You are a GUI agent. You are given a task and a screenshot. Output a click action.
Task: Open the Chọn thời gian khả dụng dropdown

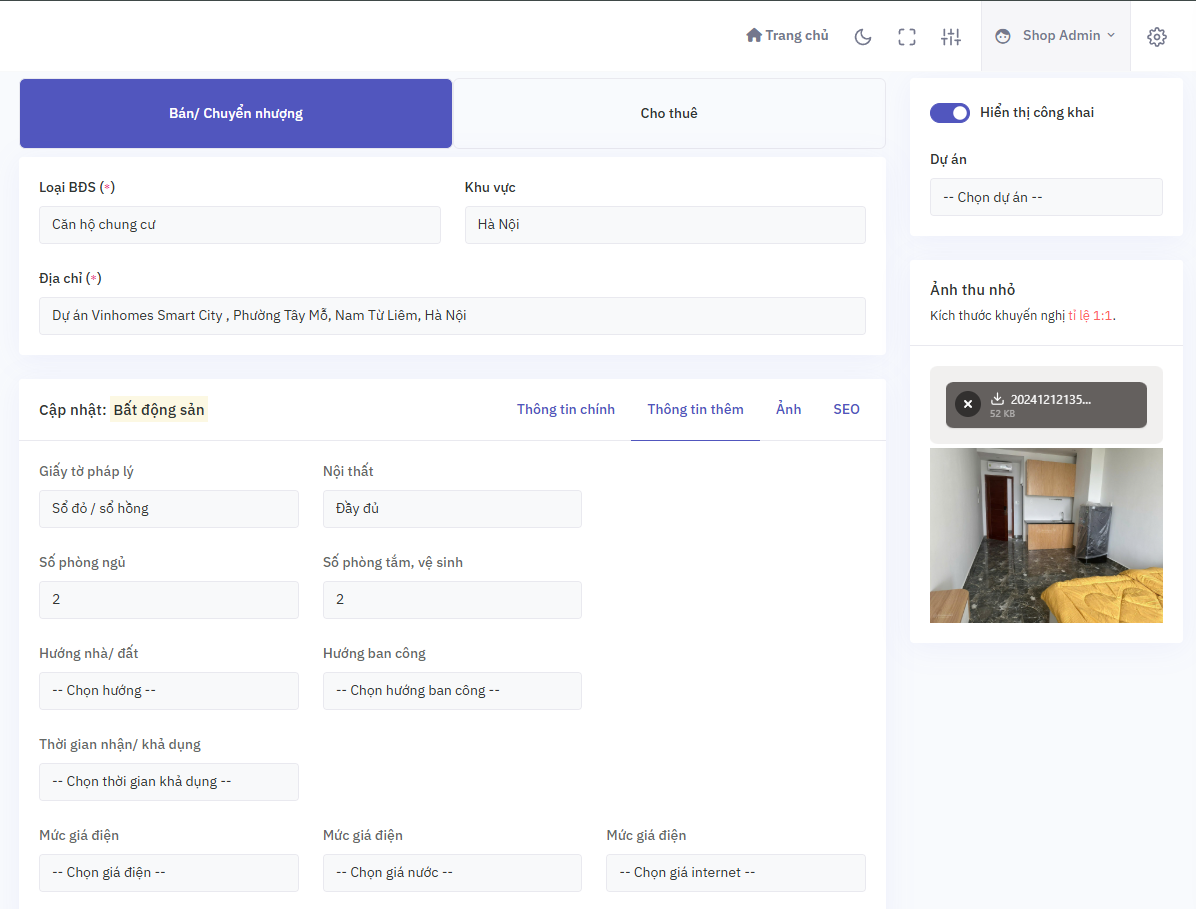pyautogui.click(x=168, y=781)
